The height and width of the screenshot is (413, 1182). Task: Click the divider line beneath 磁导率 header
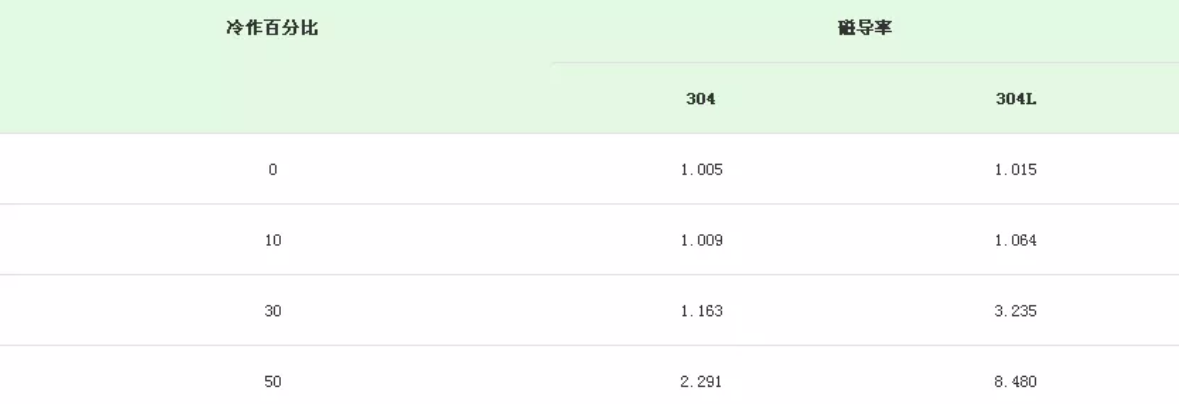[x=865, y=63]
